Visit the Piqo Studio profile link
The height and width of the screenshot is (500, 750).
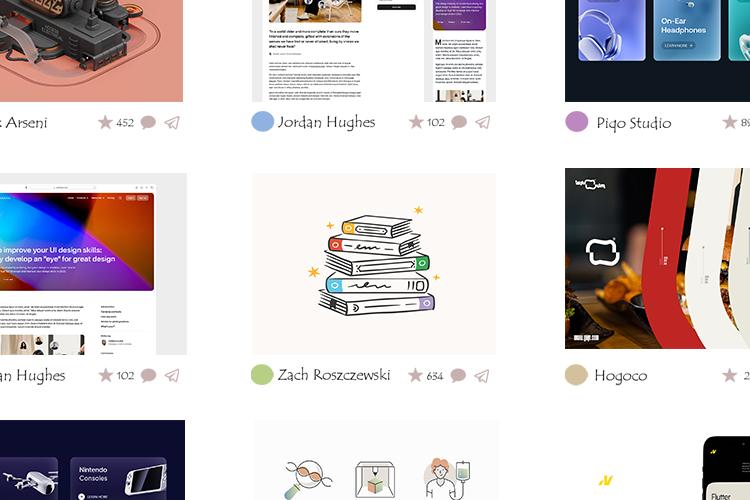(x=634, y=123)
